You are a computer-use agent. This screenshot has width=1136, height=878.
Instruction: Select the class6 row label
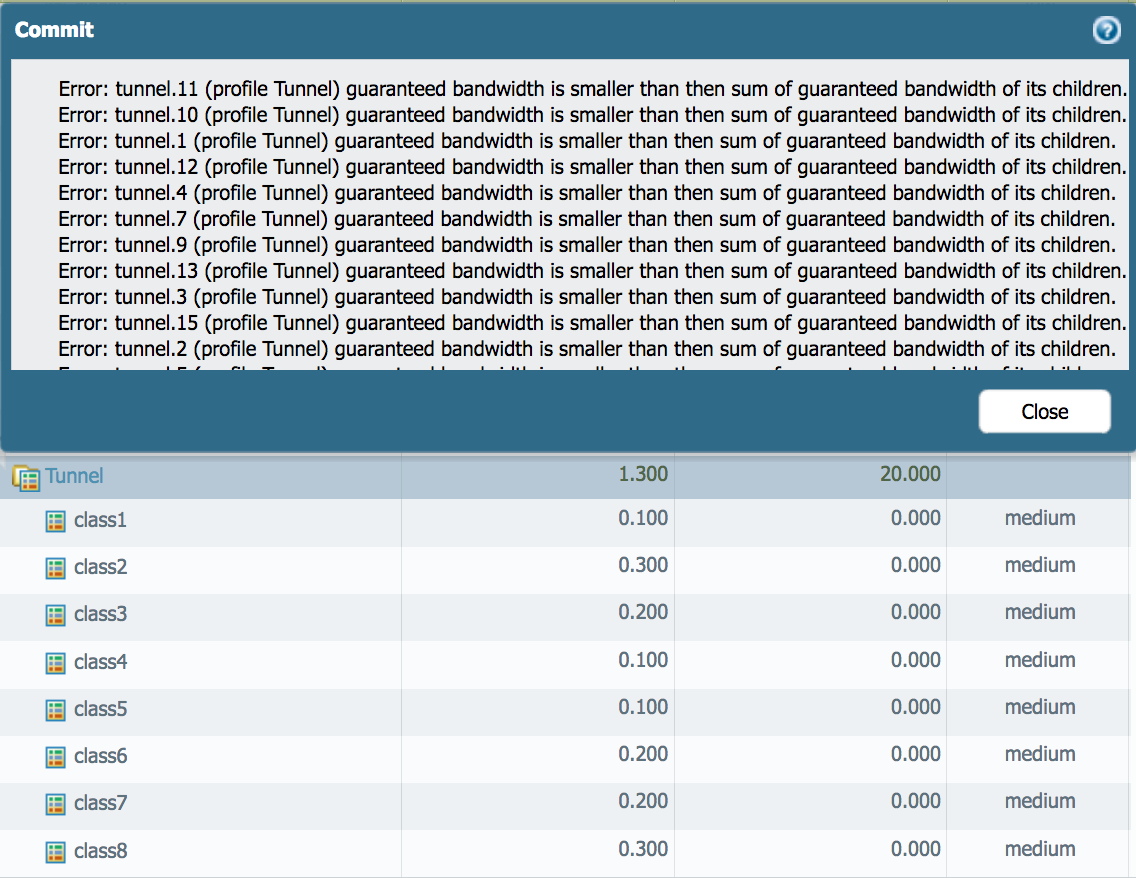(x=101, y=756)
